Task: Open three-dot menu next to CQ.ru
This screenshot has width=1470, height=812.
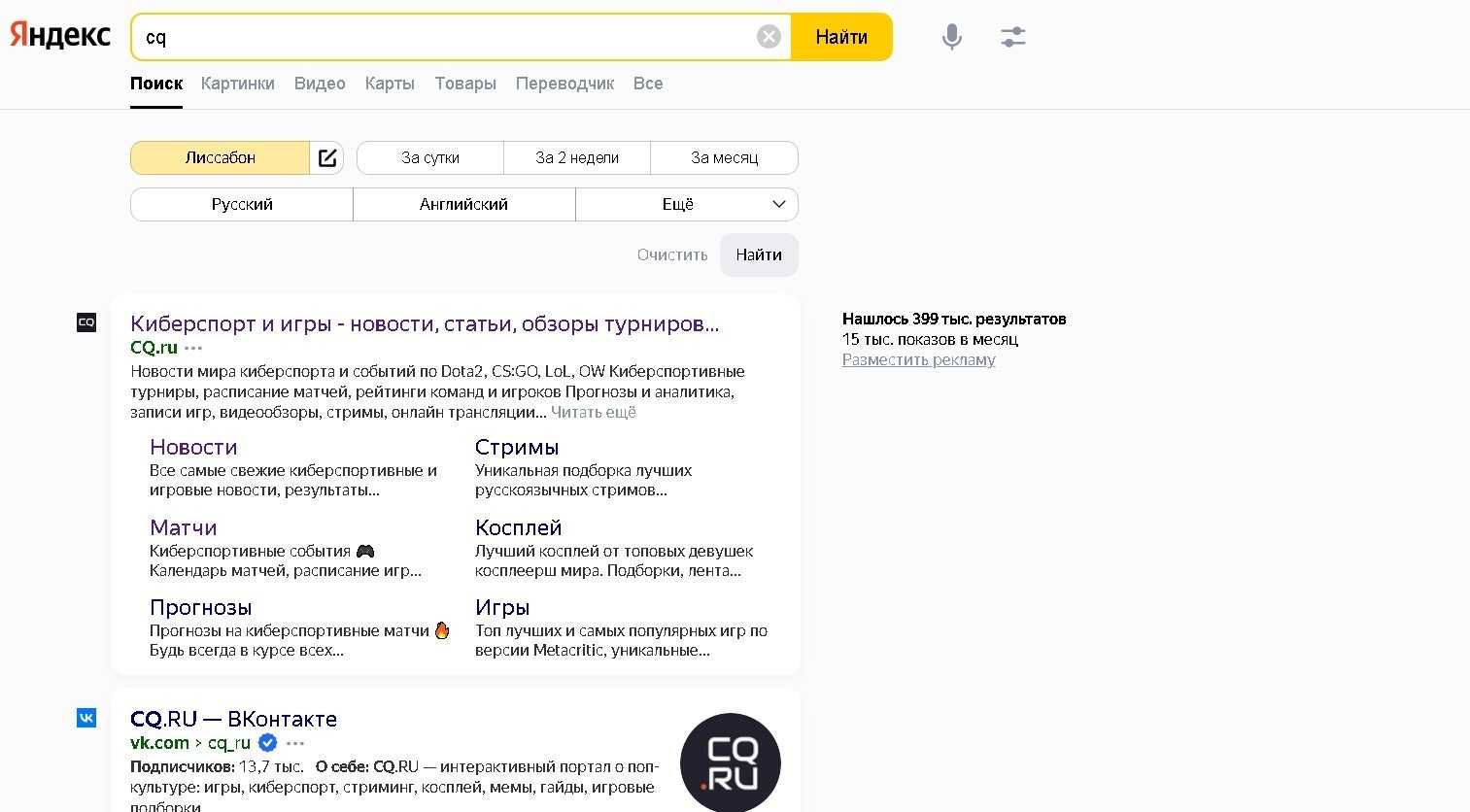Action: pyautogui.click(x=194, y=348)
